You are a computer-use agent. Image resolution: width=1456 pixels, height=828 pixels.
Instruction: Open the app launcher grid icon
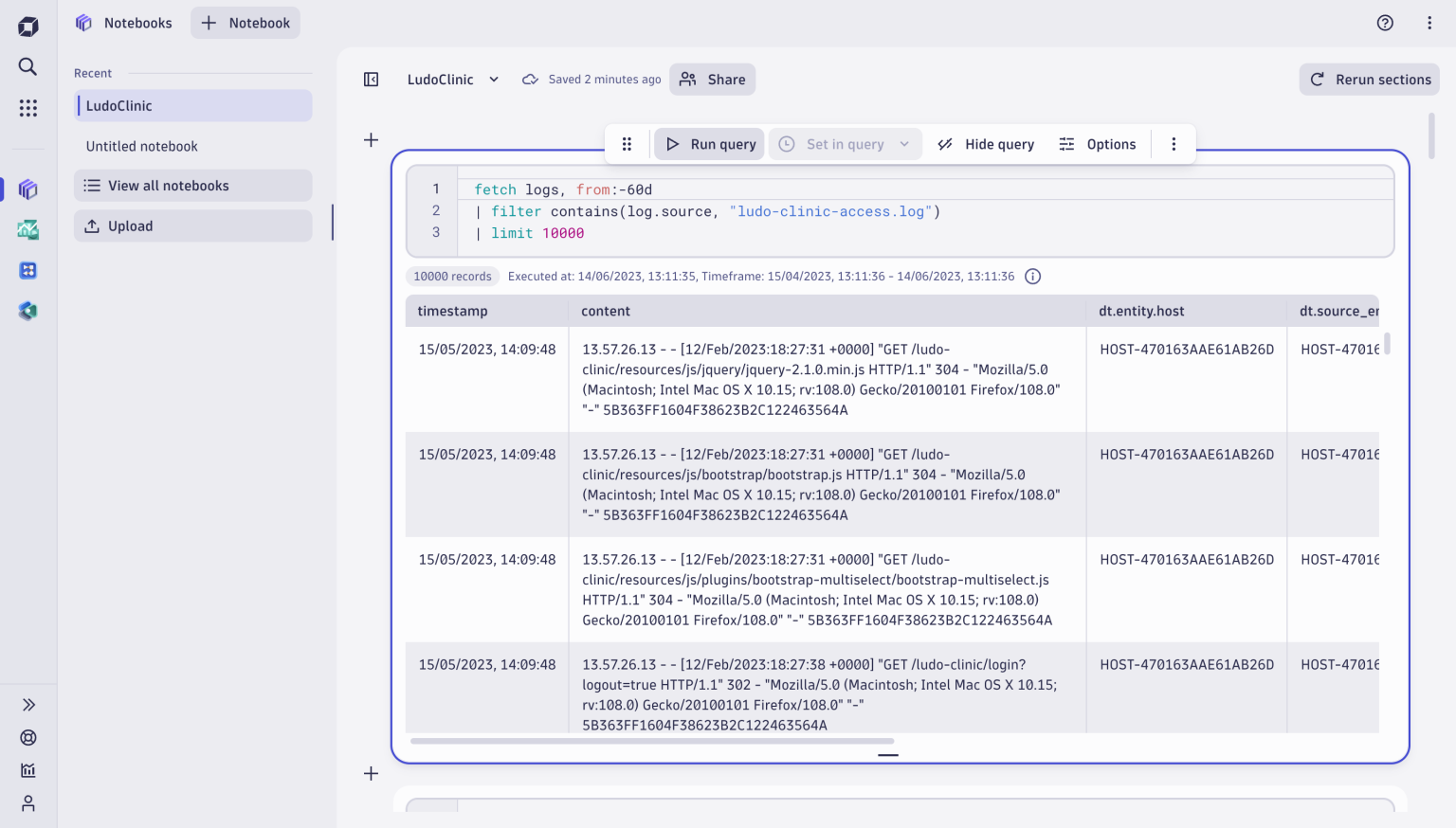pyautogui.click(x=27, y=108)
